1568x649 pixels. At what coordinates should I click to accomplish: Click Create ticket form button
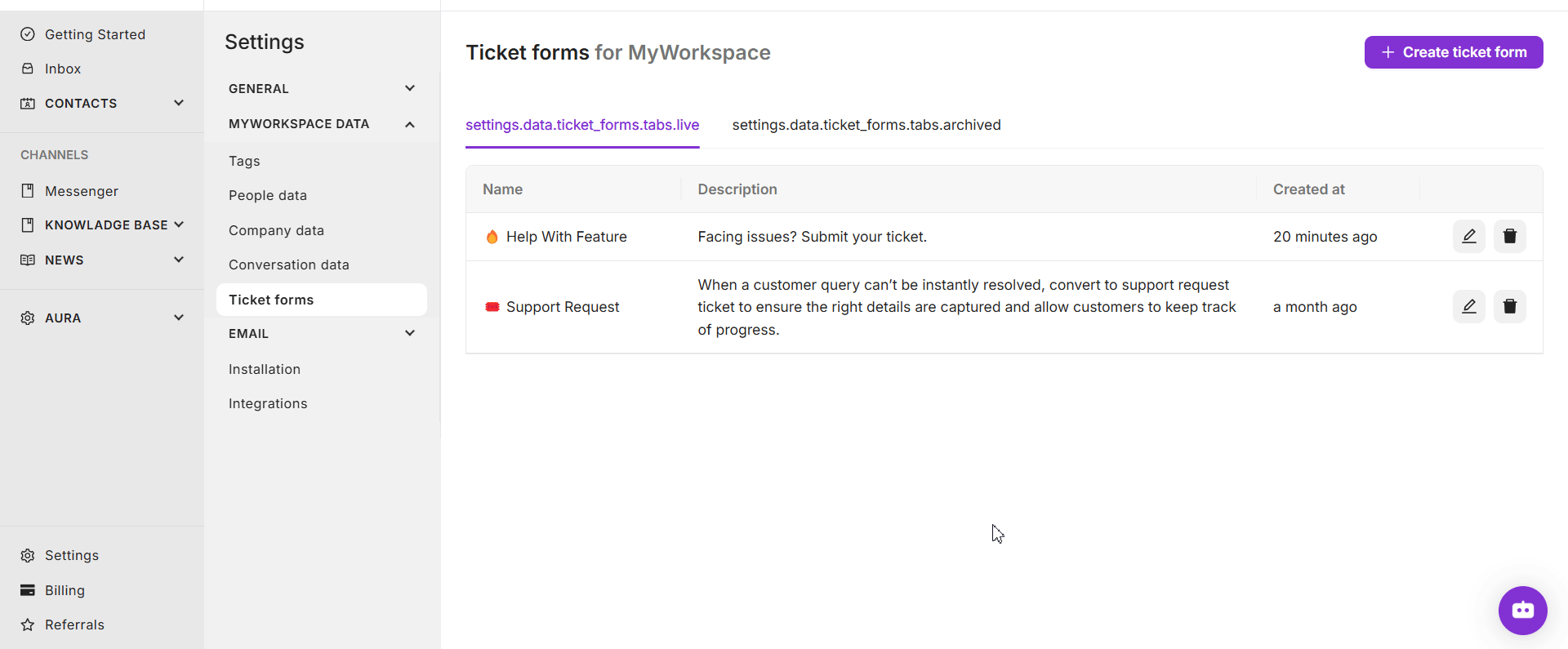coord(1454,52)
